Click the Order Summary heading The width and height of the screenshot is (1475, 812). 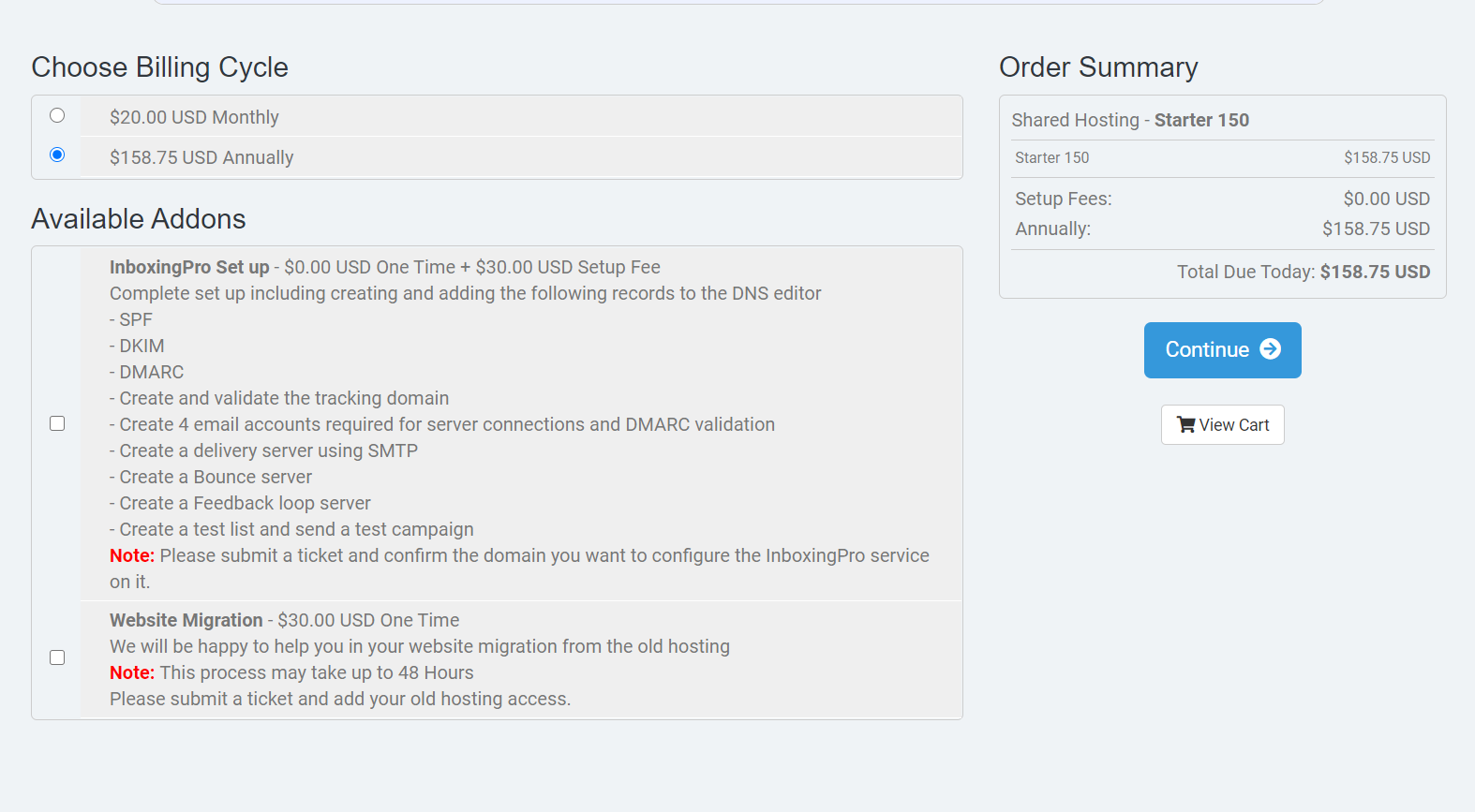pyautogui.click(x=1098, y=67)
